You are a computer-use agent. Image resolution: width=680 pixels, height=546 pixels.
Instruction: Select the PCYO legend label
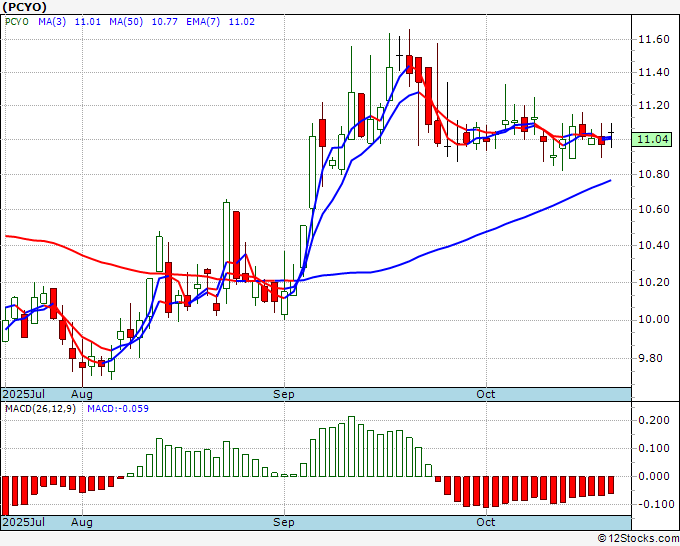(16, 22)
